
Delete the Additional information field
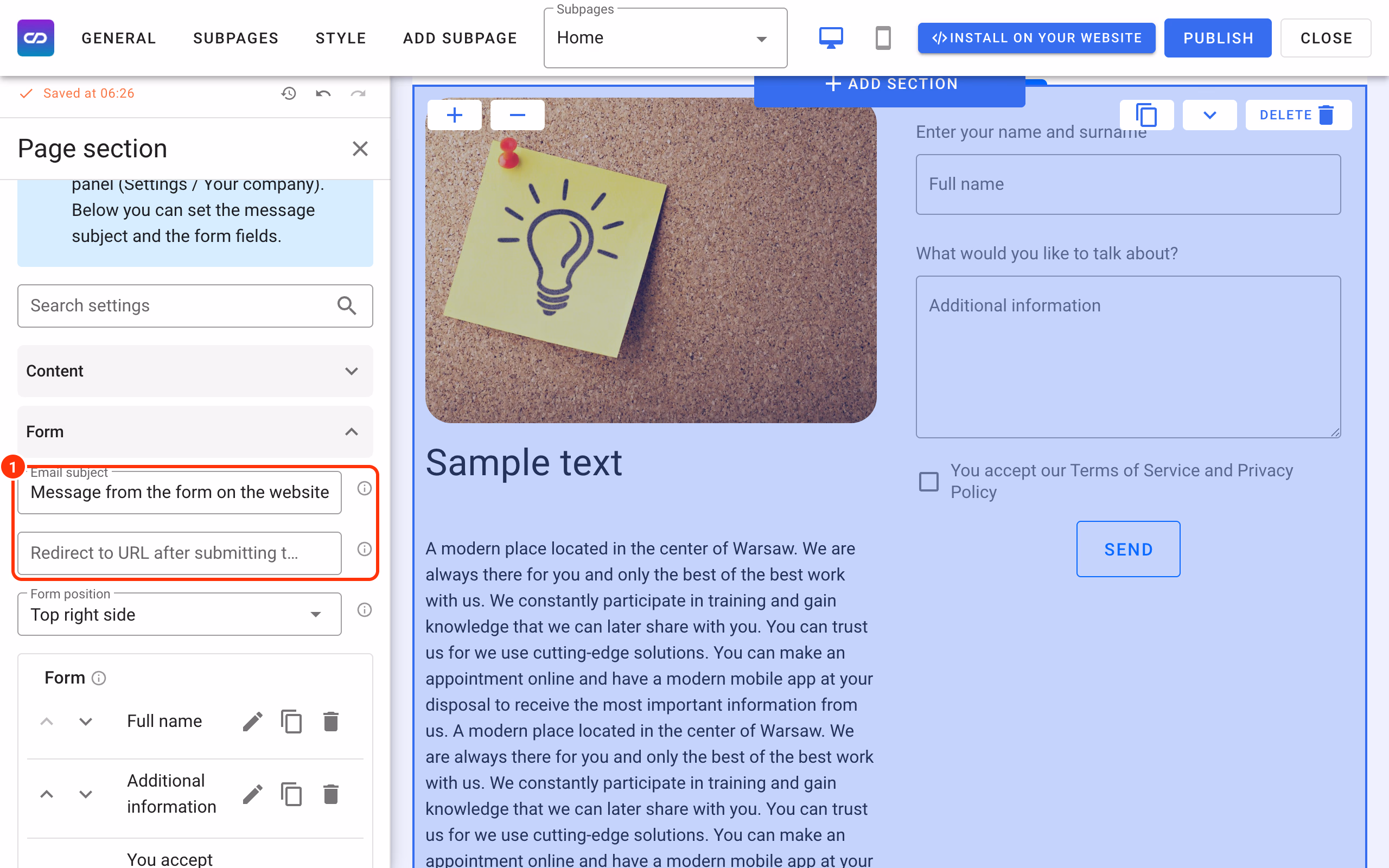330,795
